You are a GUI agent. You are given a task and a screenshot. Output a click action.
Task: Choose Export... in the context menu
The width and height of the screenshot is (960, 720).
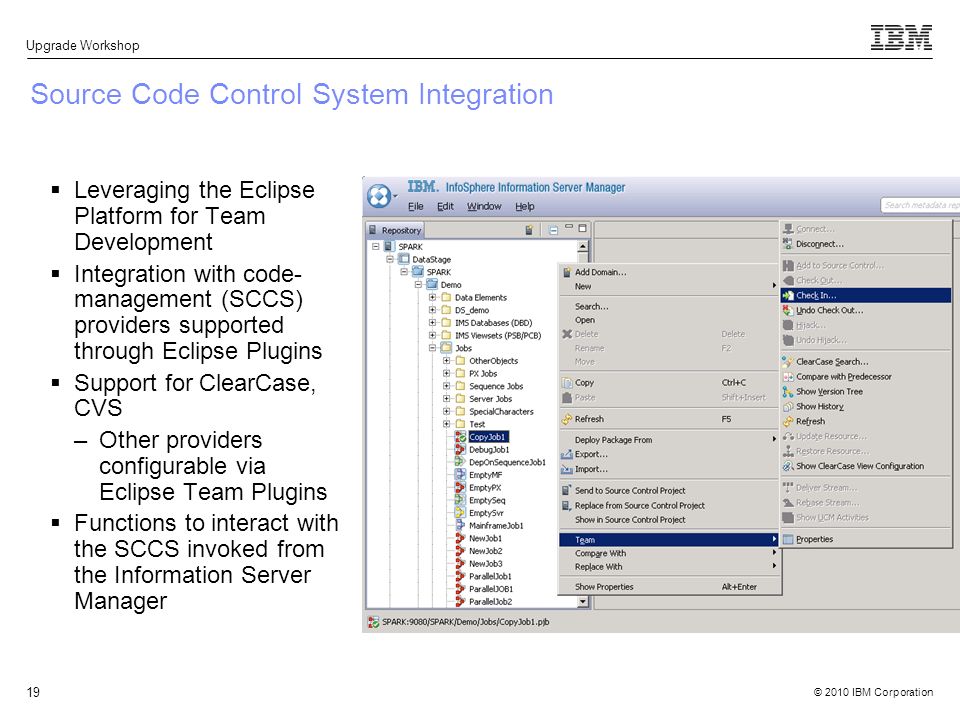pyautogui.click(x=669, y=454)
